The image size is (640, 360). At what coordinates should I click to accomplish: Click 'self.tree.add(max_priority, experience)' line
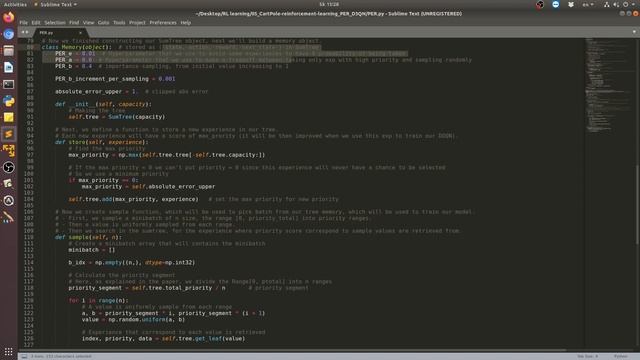point(133,199)
